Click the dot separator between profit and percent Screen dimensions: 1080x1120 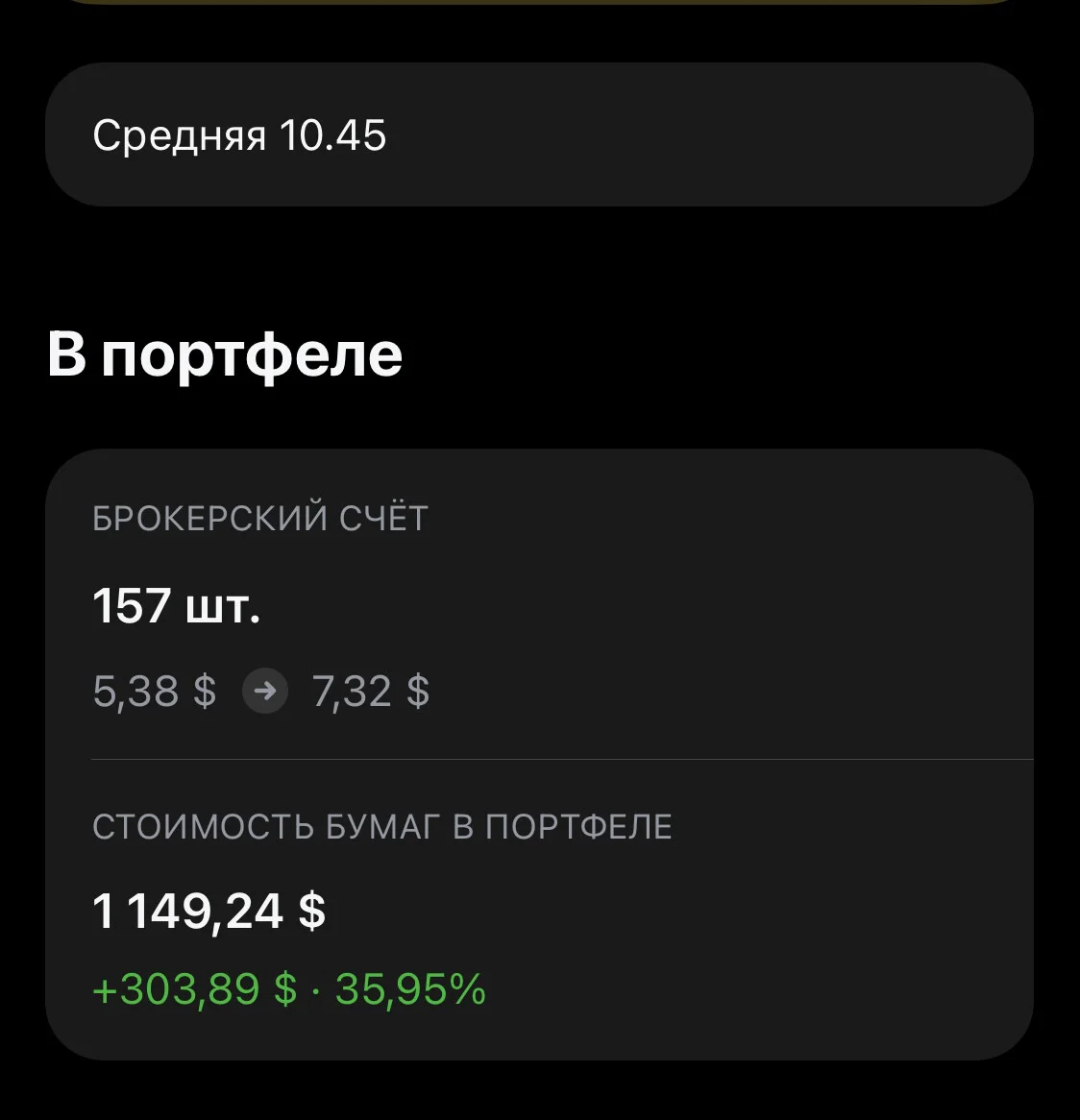pos(316,991)
